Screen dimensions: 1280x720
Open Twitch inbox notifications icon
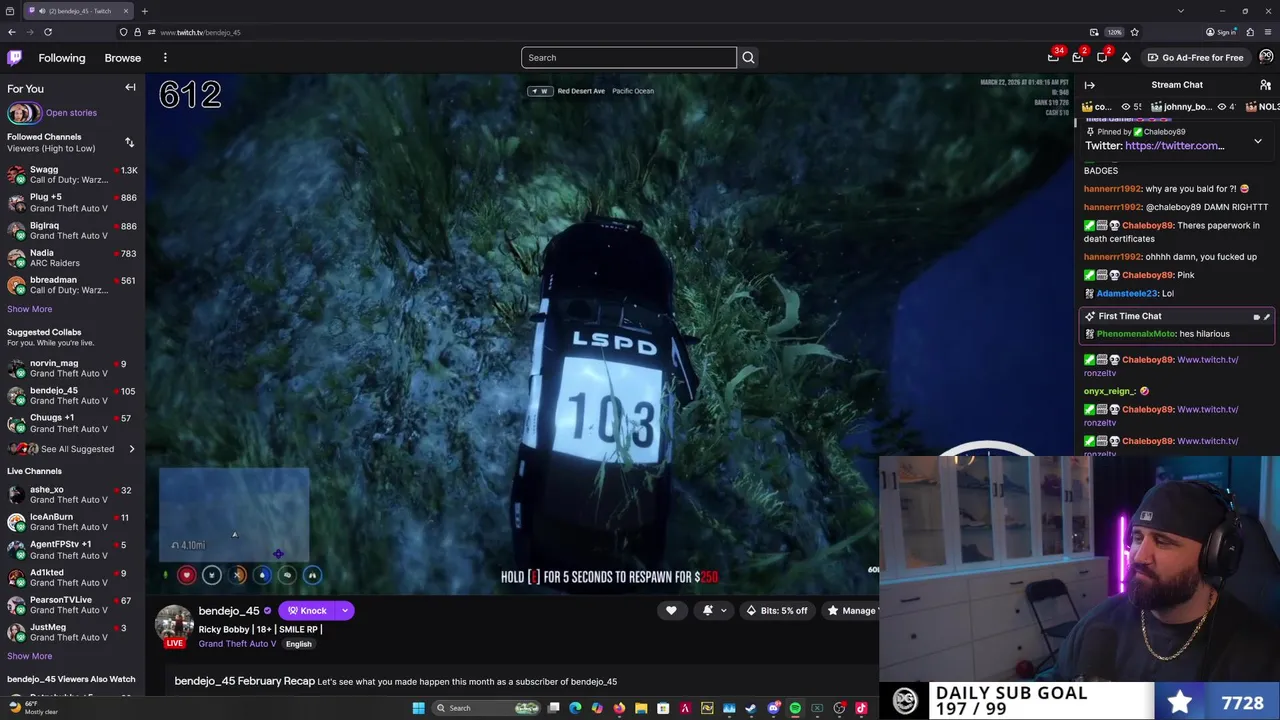(1078, 57)
